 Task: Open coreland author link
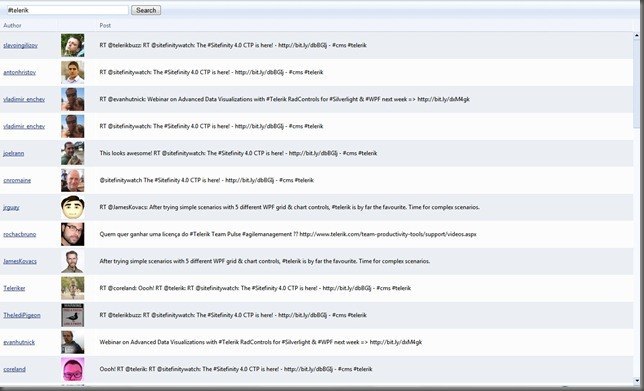click(14, 369)
